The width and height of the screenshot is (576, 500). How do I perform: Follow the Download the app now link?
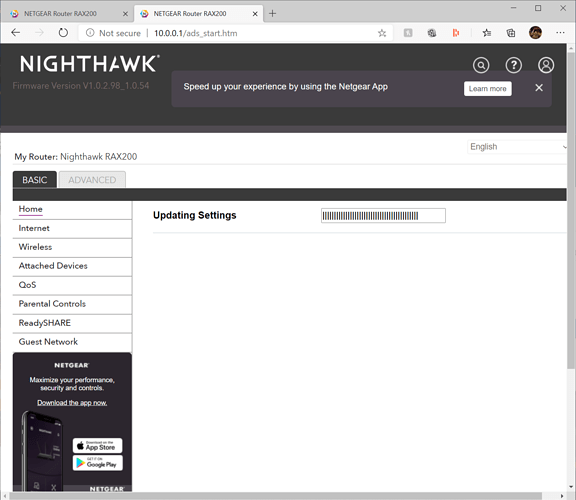coord(72,403)
